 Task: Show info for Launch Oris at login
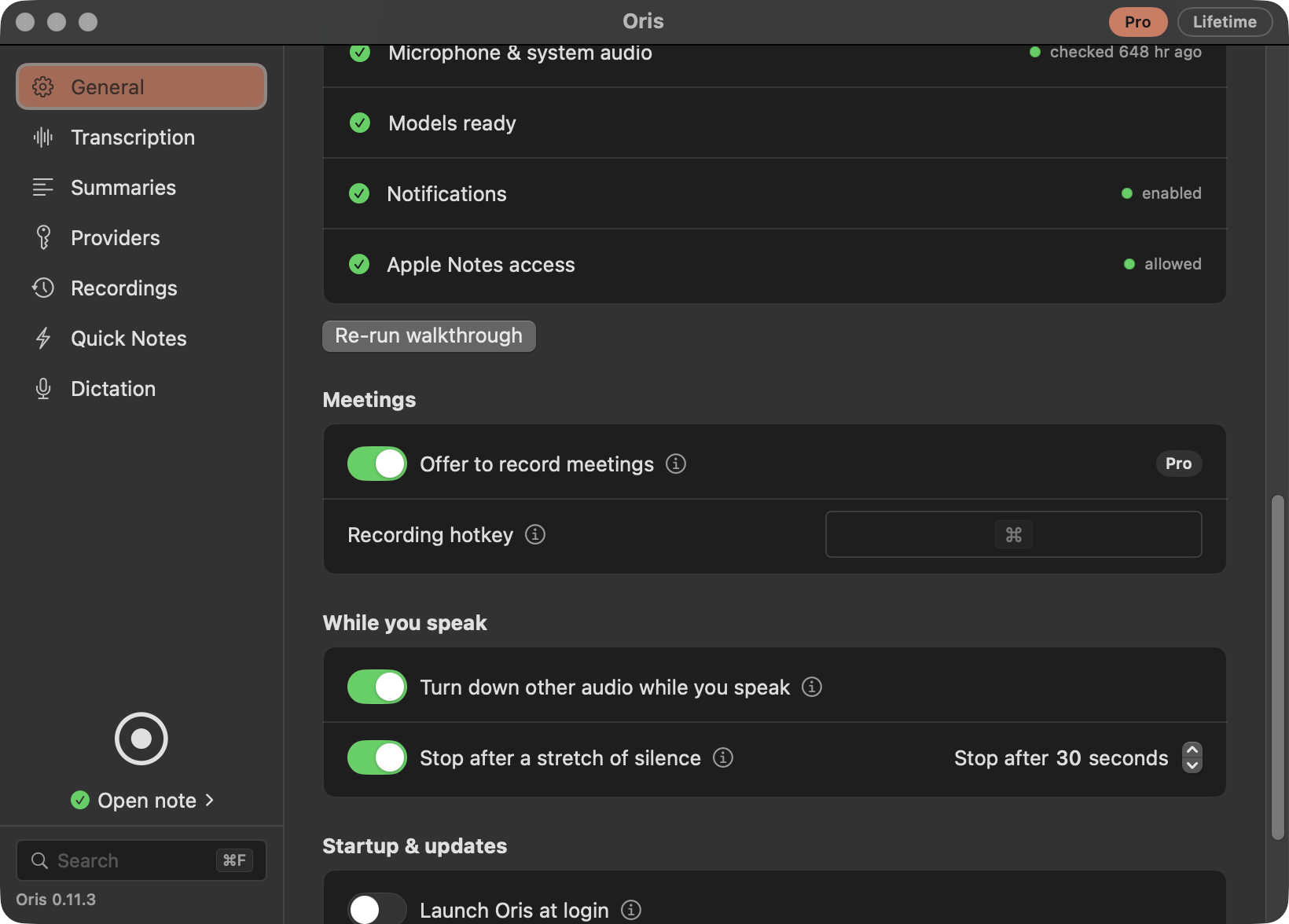pyautogui.click(x=631, y=910)
